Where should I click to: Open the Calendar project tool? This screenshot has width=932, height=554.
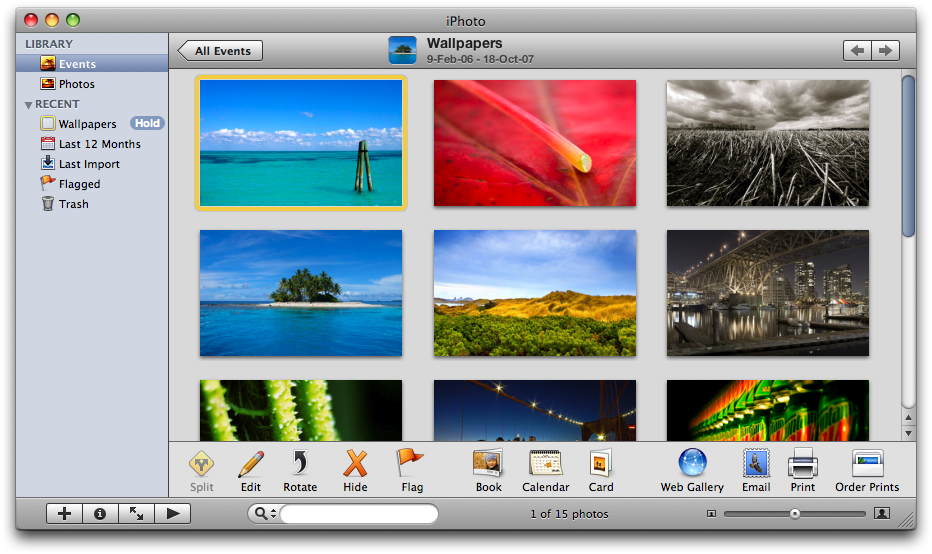click(x=545, y=464)
